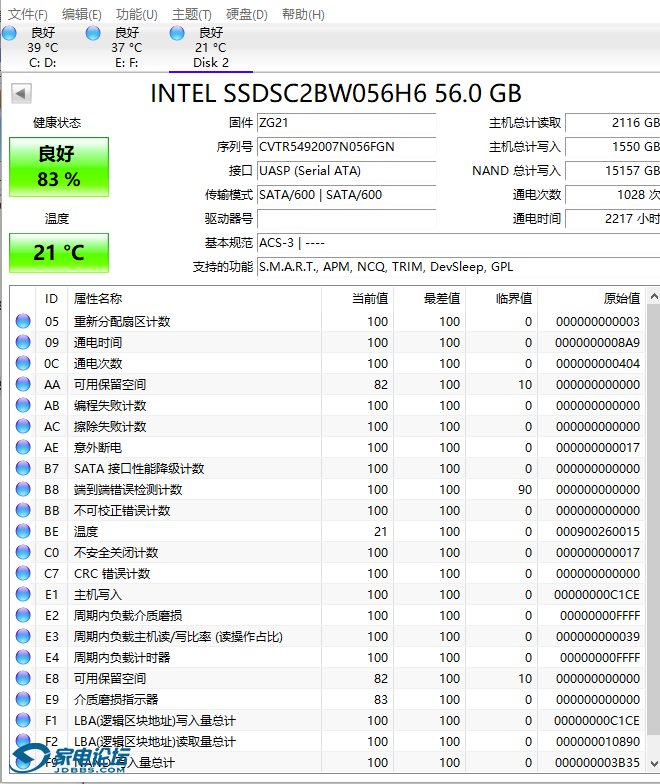Screen dimensions: 660x784
Task: Click the ID column header
Action: 52,298
